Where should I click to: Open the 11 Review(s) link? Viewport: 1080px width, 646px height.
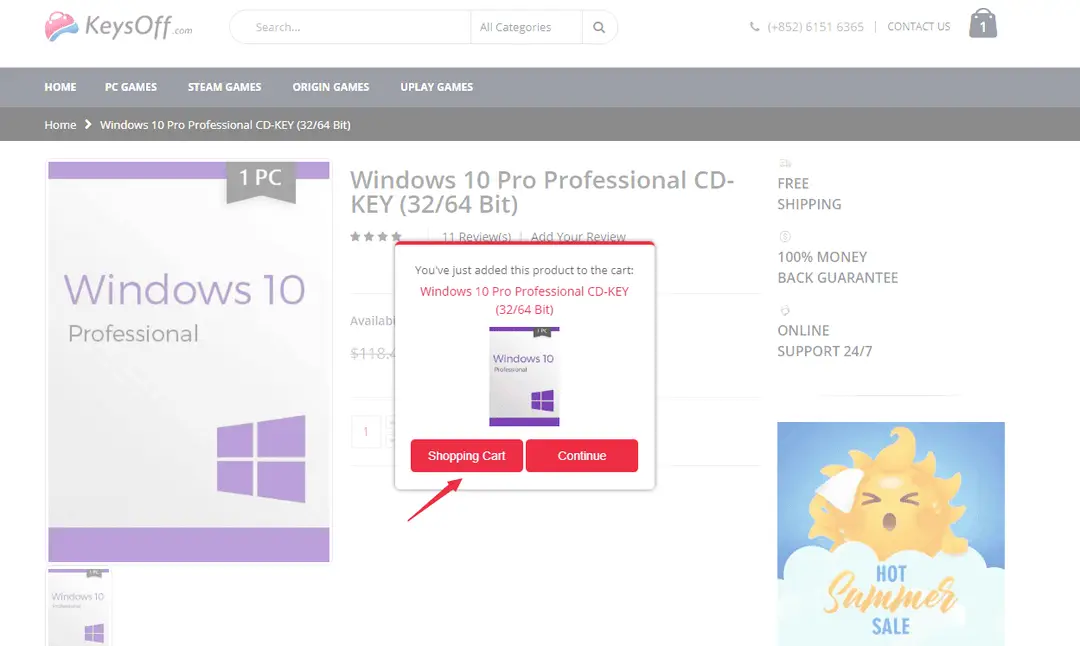click(477, 236)
